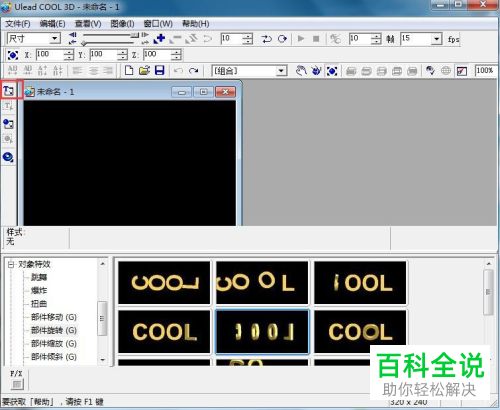Select the Insert Geometric Object tool
Viewport: 500px width, 410px height.
pos(9,157)
